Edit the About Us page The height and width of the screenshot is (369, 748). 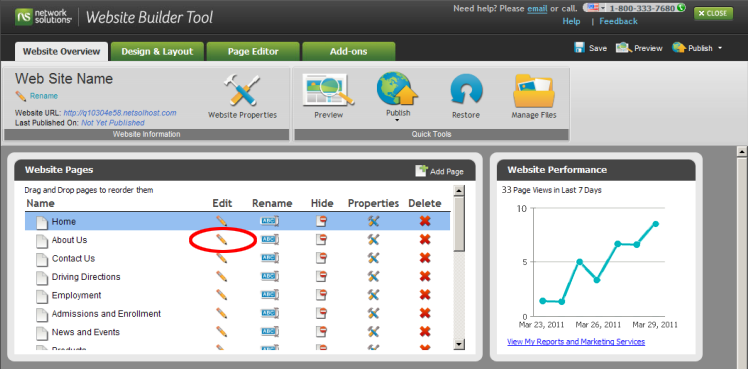pos(221,239)
